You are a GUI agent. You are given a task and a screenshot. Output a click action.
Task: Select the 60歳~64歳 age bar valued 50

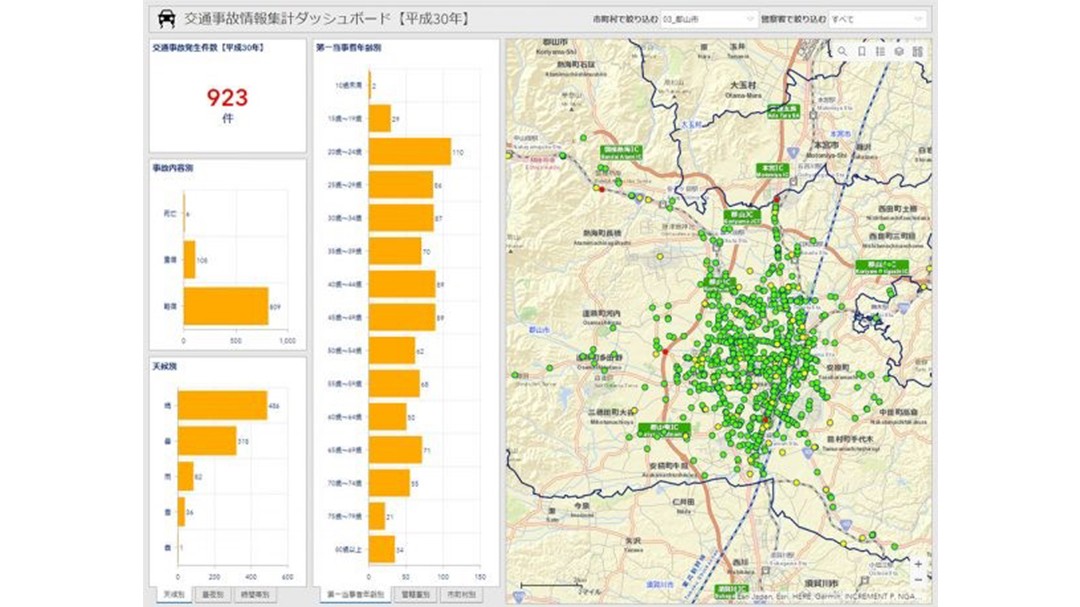tap(388, 417)
